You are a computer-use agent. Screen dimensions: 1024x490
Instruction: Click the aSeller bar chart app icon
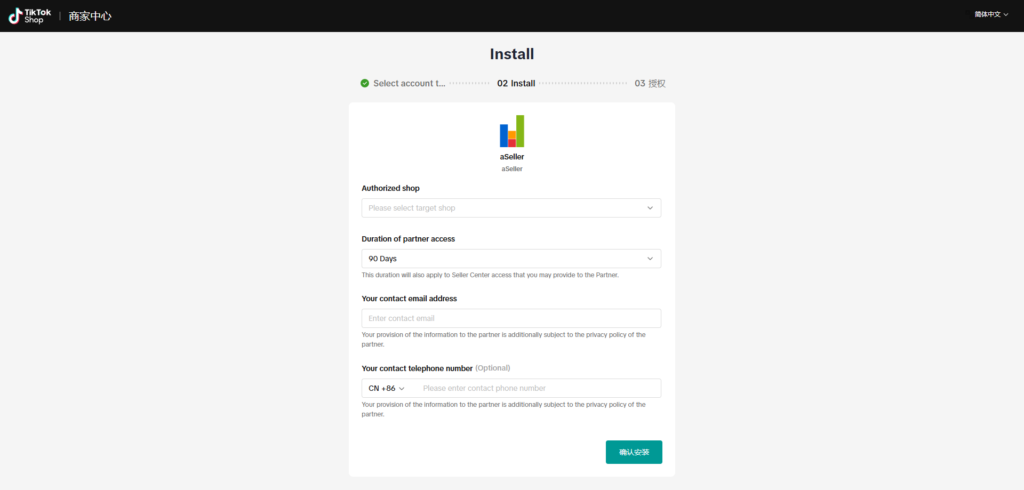tap(512, 131)
